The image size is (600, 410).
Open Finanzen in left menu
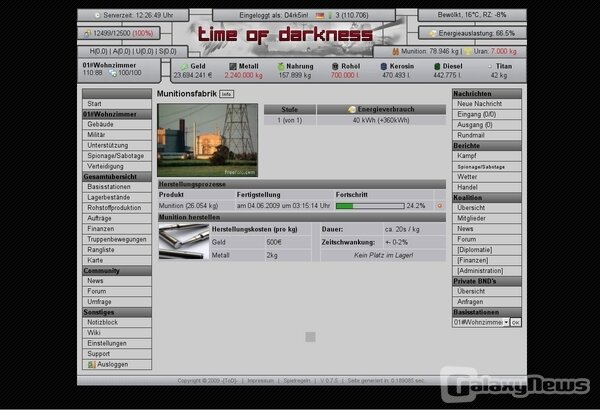pos(117,229)
